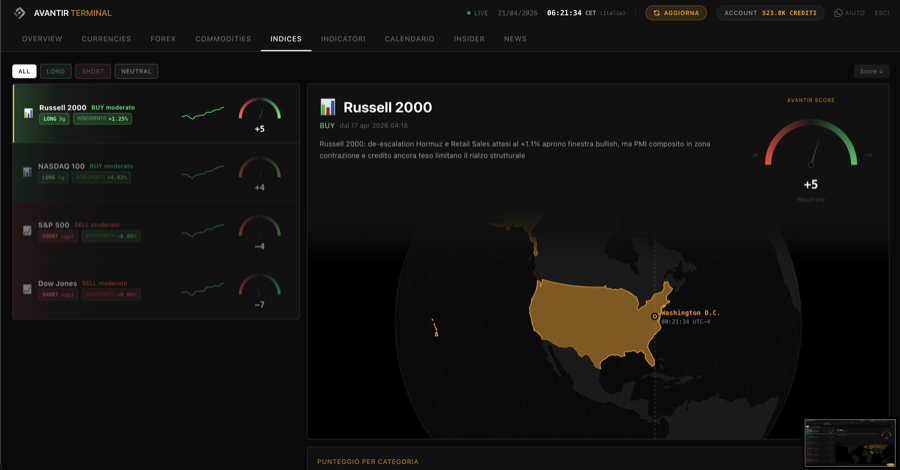This screenshot has height=470, width=900.
Task: Open the INDICATORI tab
Action: click(343, 38)
